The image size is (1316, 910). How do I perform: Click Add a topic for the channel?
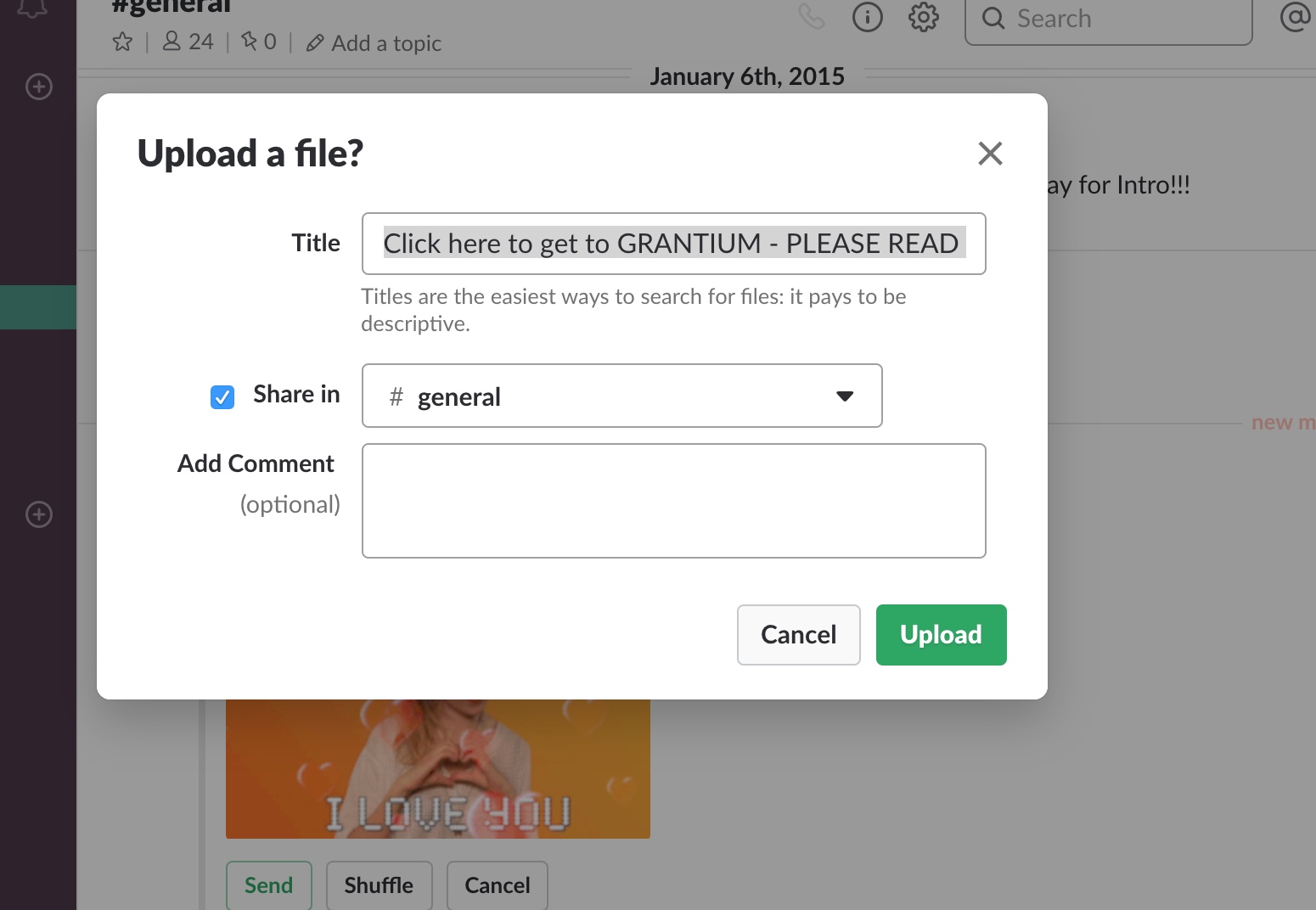tap(372, 42)
